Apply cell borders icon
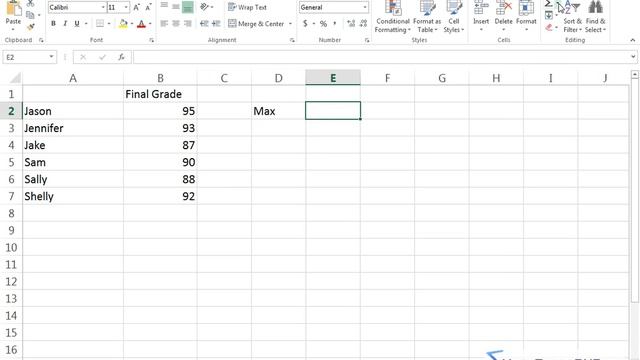This screenshot has height=360, width=640. tap(100, 24)
